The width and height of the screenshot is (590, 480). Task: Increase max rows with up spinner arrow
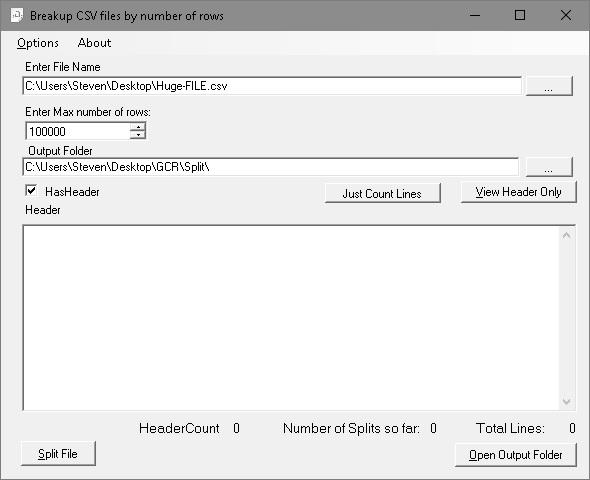click(x=138, y=127)
